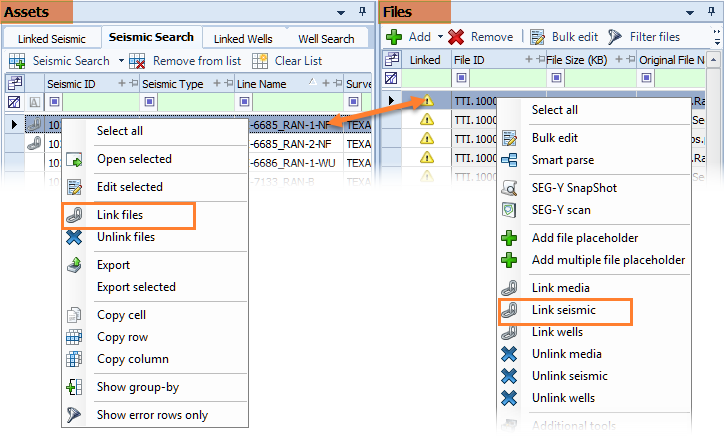Click the Export icon in Assets menu
724x440 pixels.
[74, 265]
